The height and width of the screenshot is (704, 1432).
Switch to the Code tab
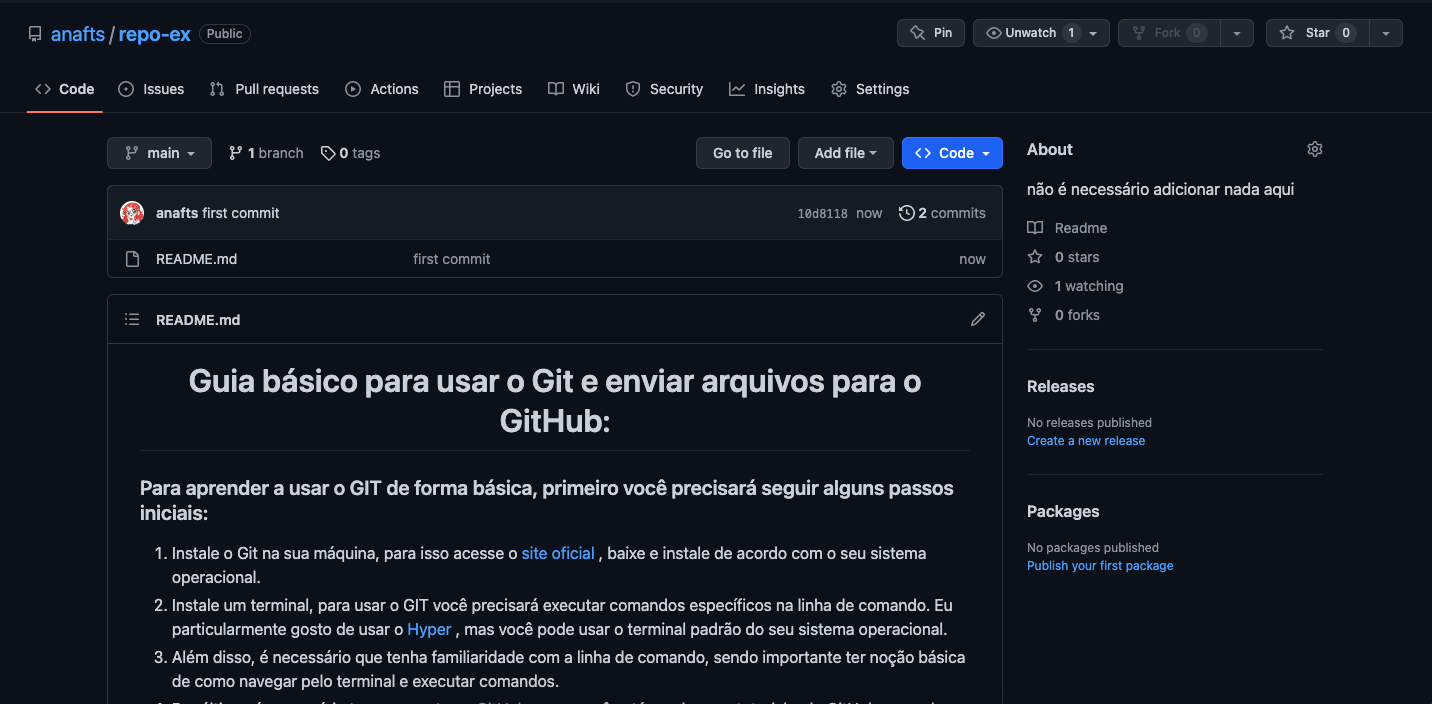click(65, 89)
